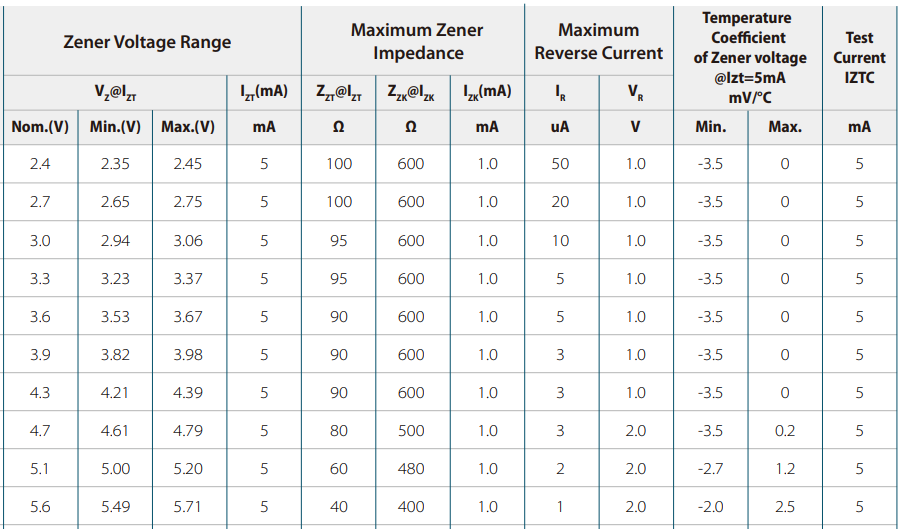
Task: Click the 400 ohm impedance cell
Action: 411,507
